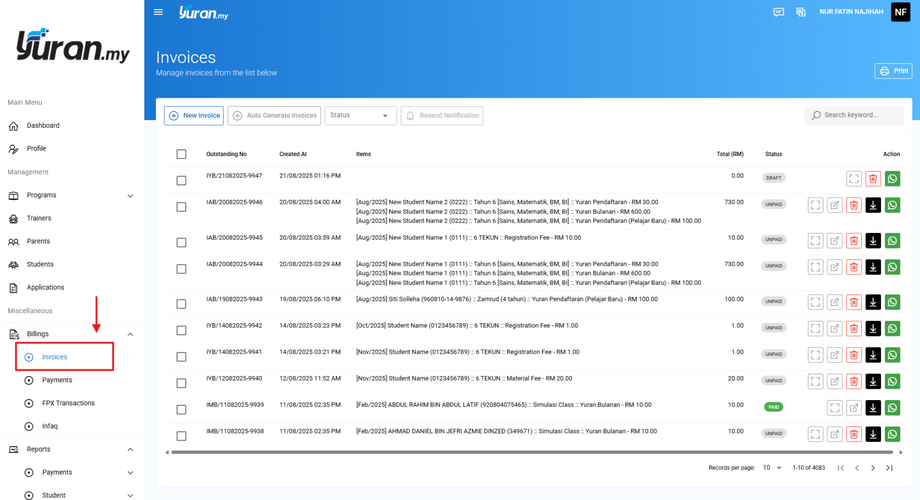Click Auto Generate Invoices button
The height and width of the screenshot is (500, 920).
pos(274,116)
